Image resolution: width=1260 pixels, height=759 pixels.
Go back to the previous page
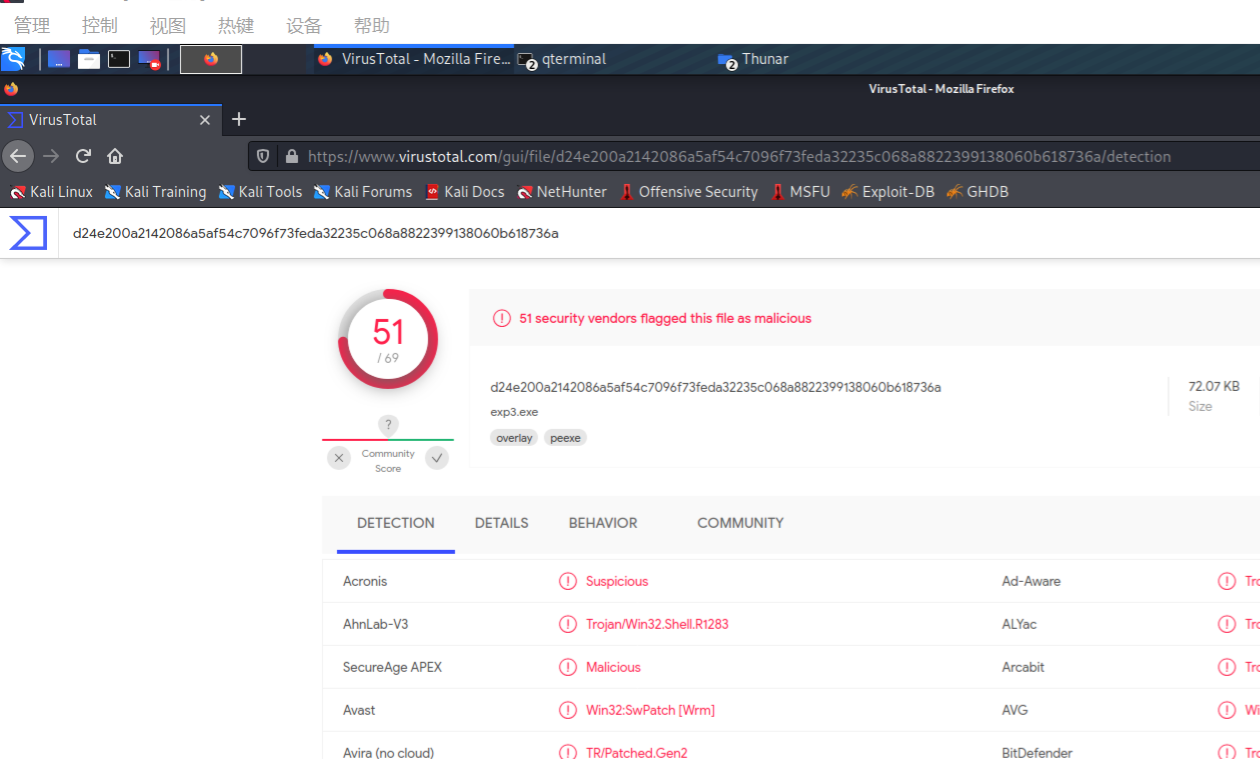click(x=18, y=156)
